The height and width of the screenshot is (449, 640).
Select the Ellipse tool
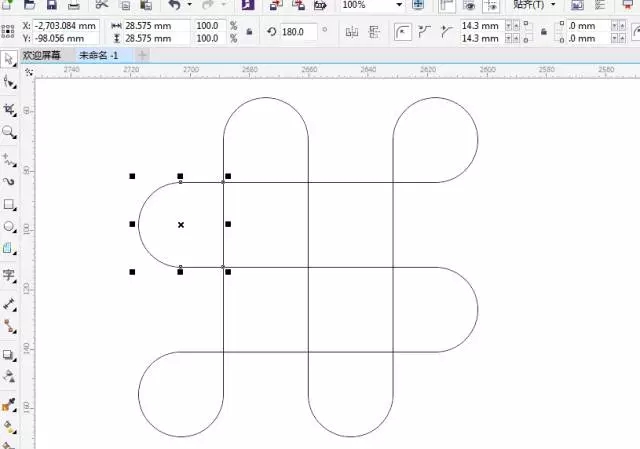click(9, 227)
